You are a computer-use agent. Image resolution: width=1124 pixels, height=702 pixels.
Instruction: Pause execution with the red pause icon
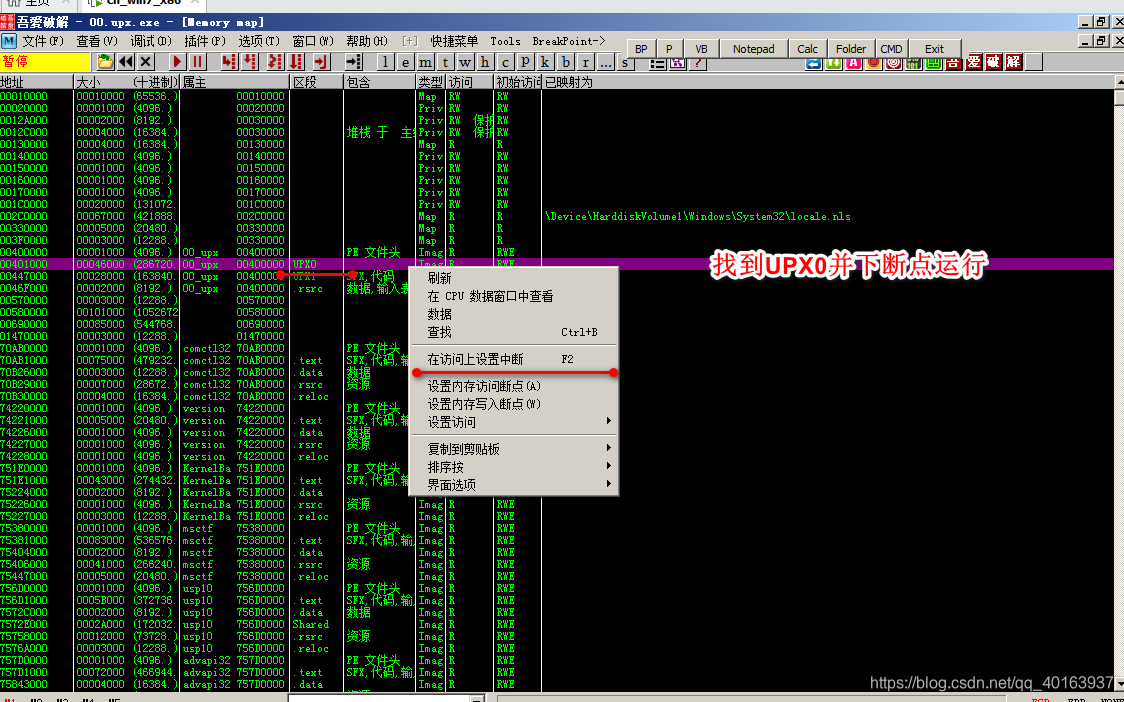197,62
